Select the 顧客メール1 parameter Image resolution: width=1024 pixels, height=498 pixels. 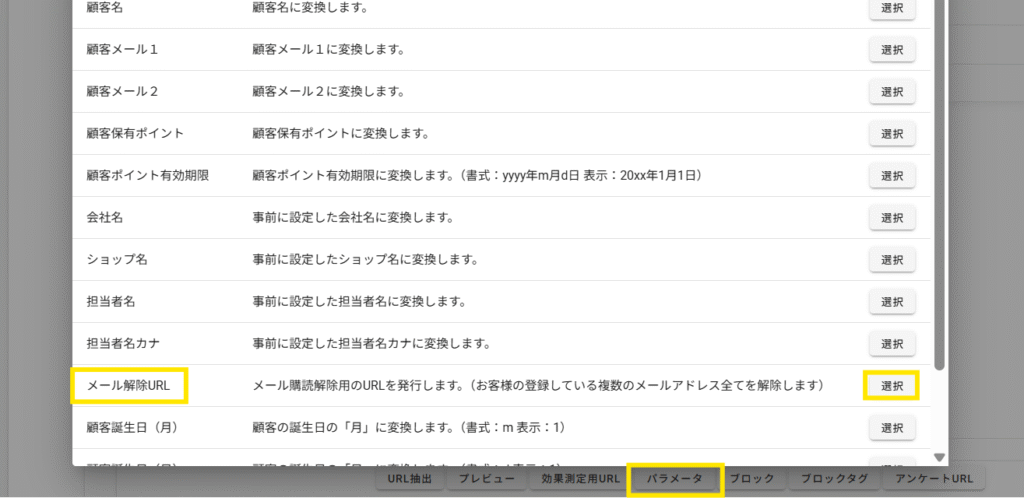point(891,50)
